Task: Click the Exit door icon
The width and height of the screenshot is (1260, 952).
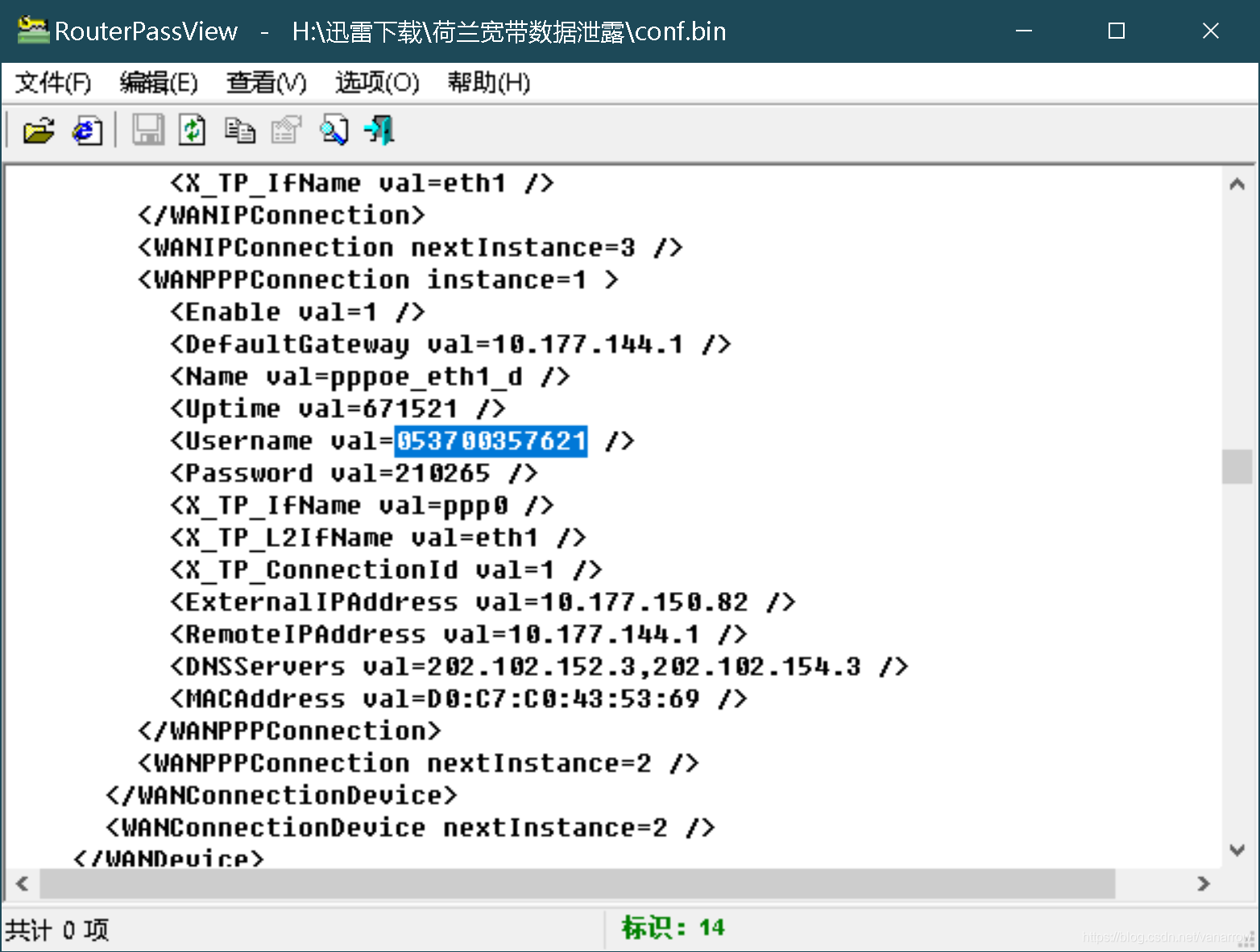Action: tap(379, 130)
